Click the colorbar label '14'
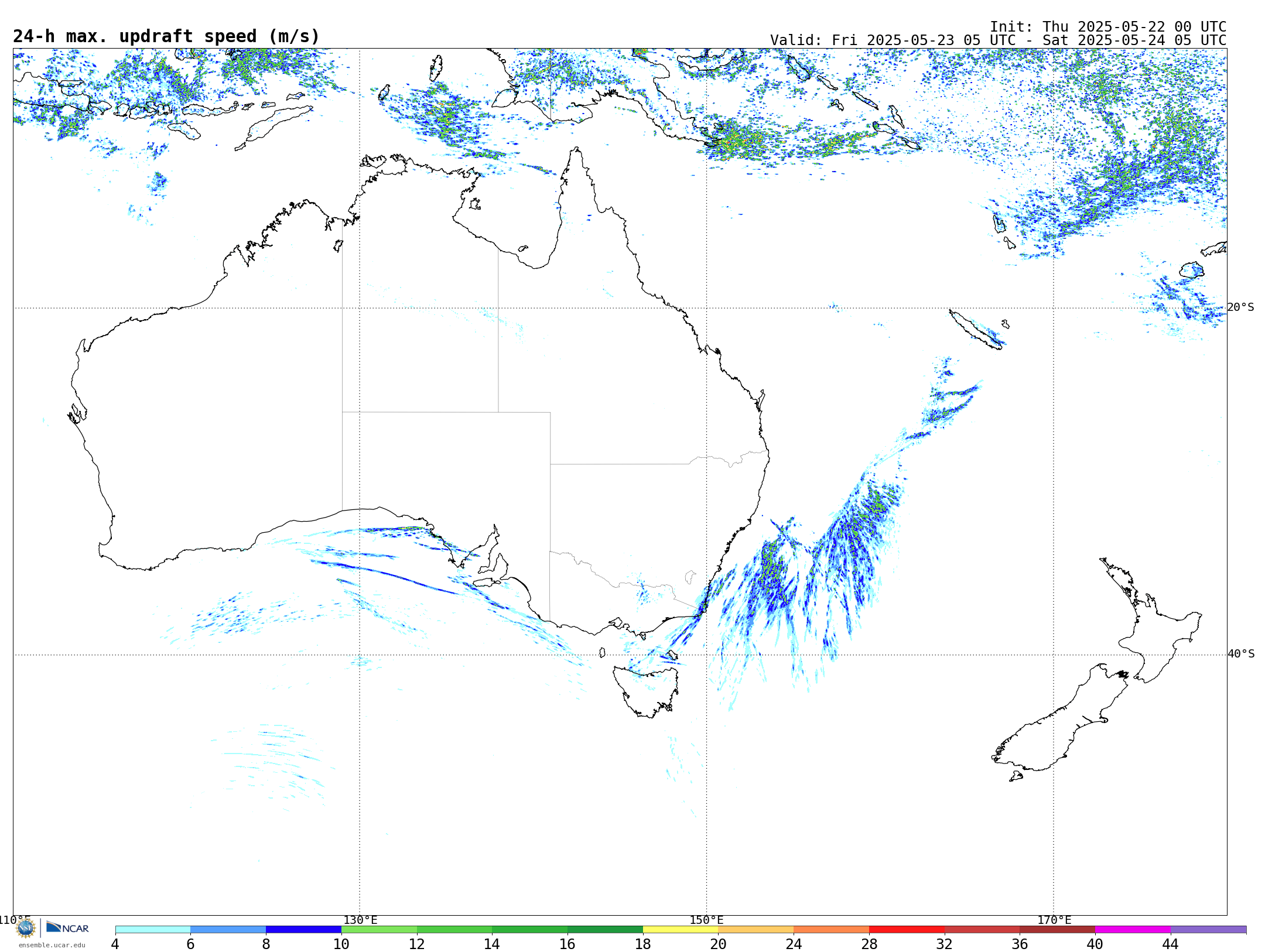Viewport: 1265px width, 952px height. coord(492,944)
